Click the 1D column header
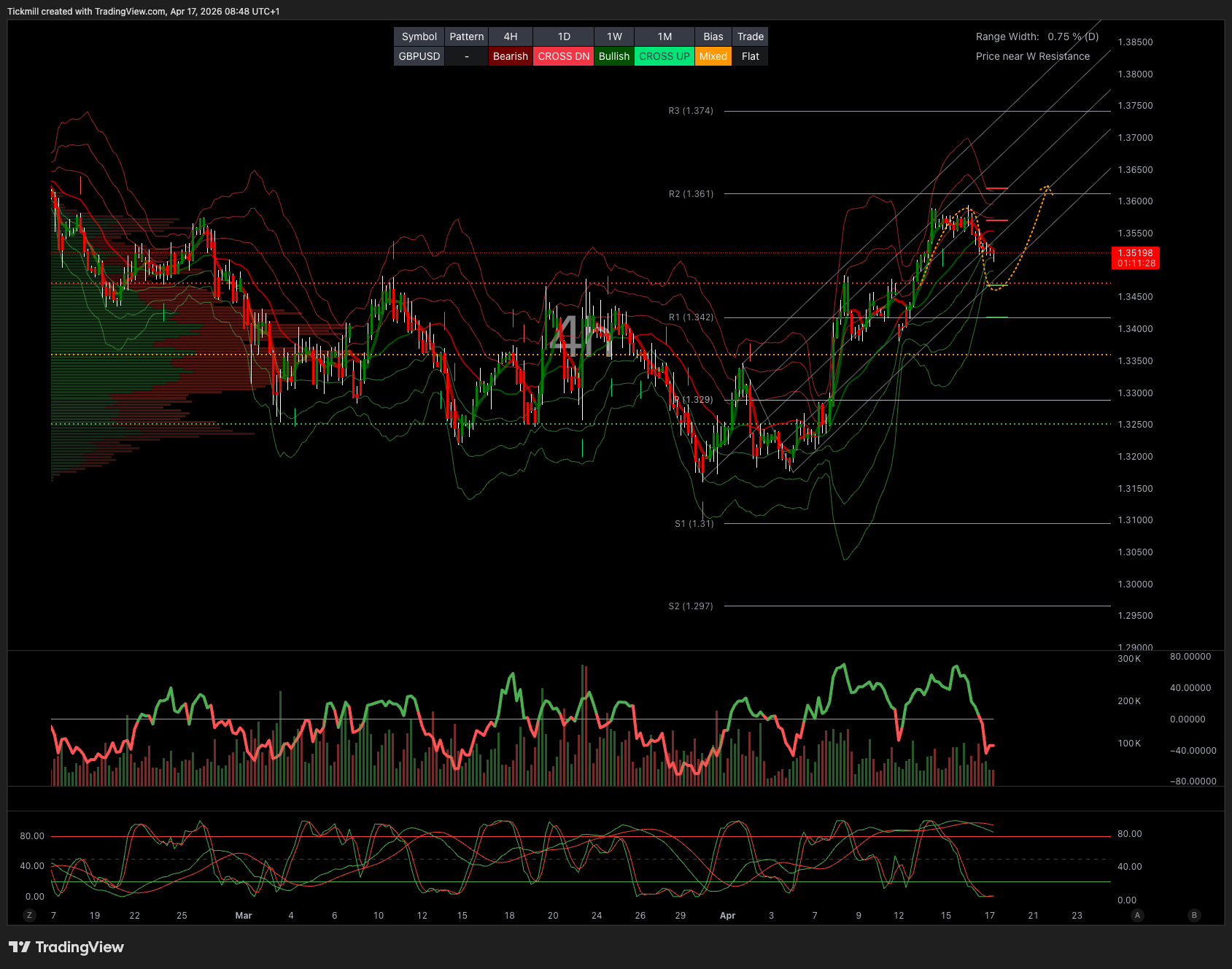Screen dimensions: 1232x969 tap(563, 36)
